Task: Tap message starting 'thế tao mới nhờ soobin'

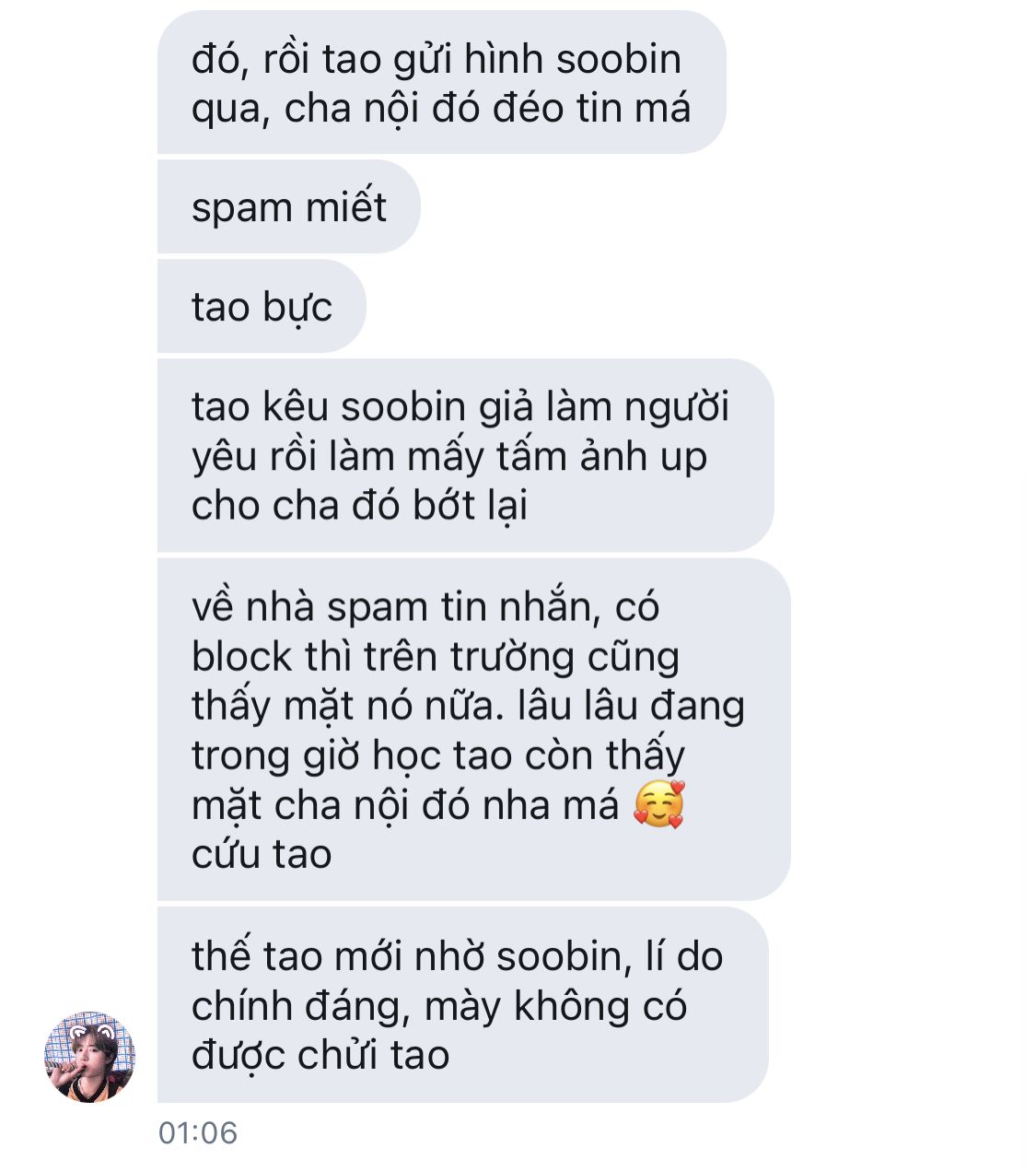Action: tap(462, 1004)
